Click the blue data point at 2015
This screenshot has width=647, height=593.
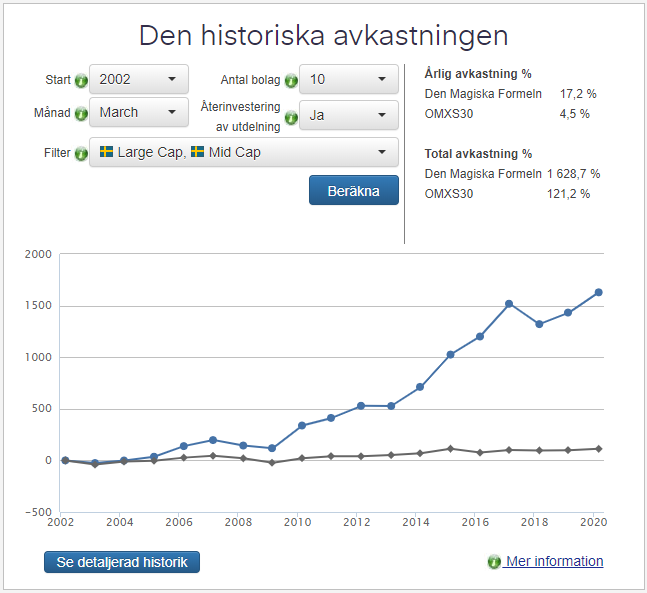(450, 355)
